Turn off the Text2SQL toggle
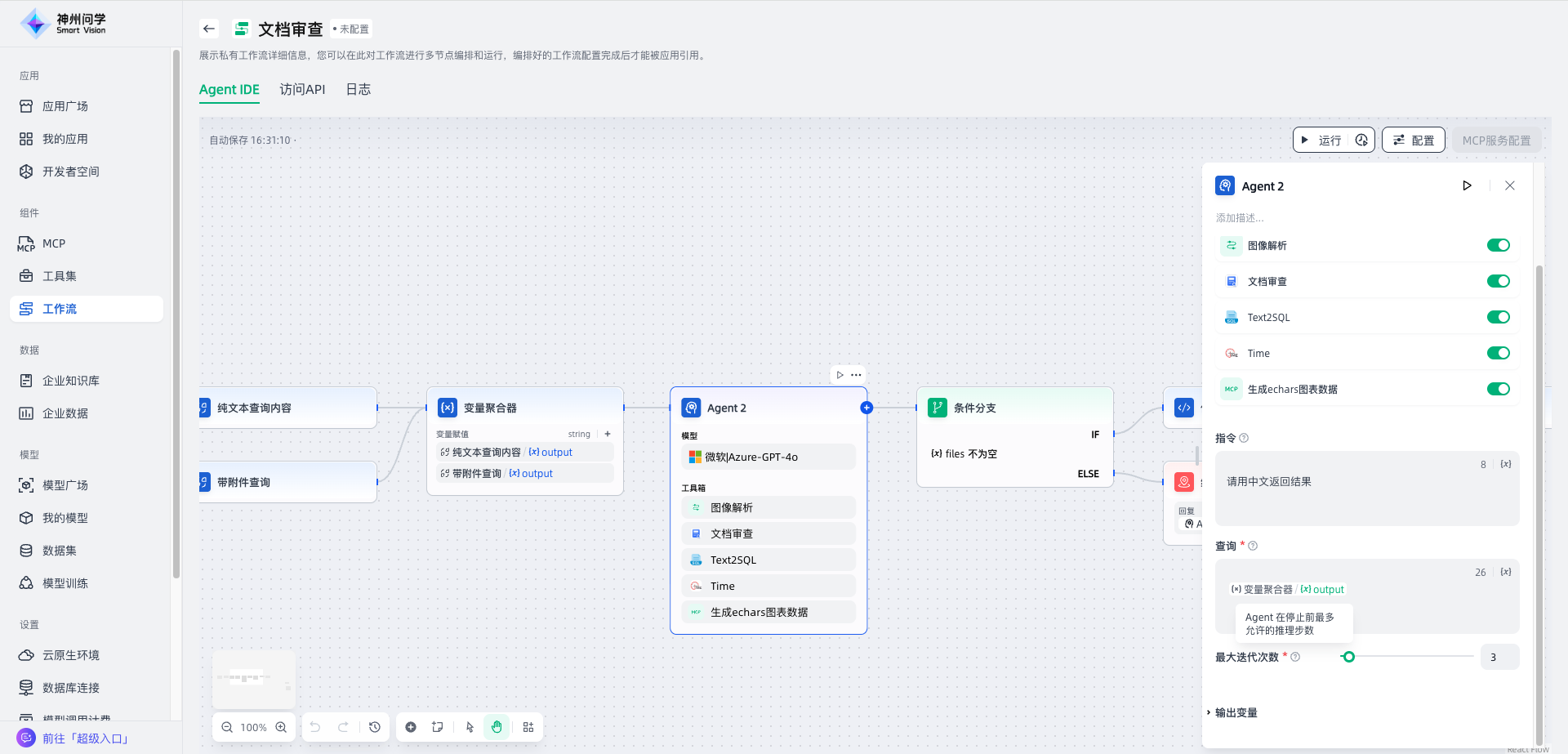This screenshot has width=1568, height=754. pyautogui.click(x=1498, y=317)
